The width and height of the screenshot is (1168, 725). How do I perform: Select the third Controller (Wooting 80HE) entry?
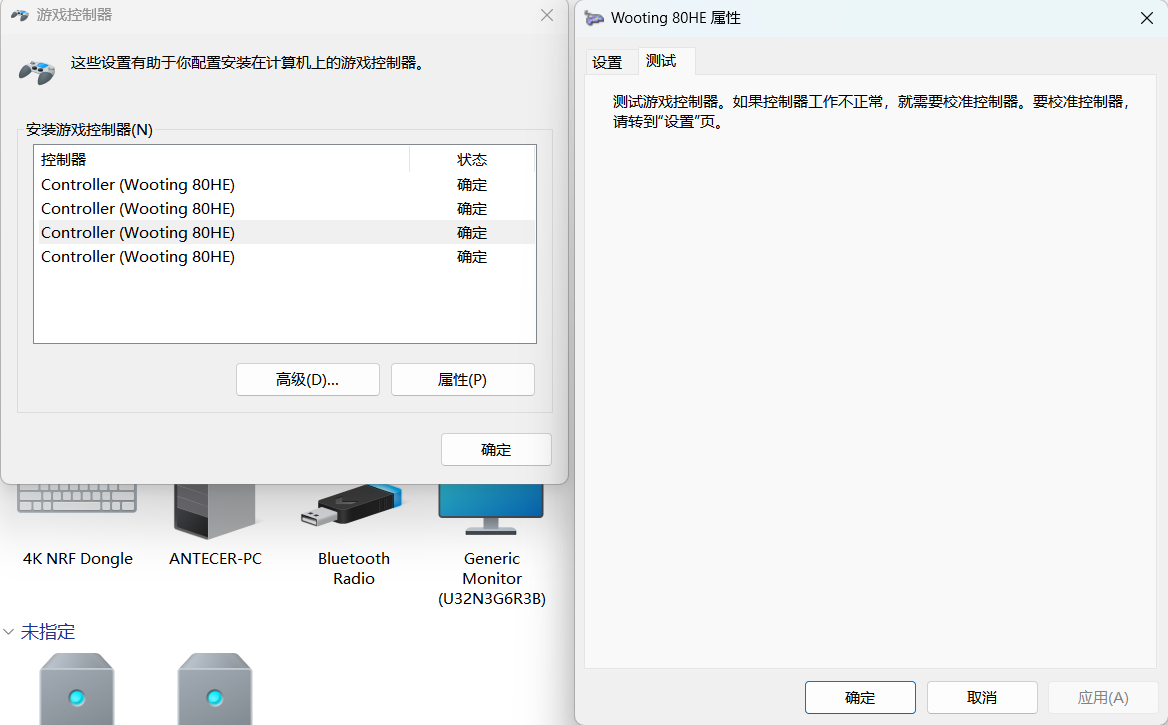[x=137, y=232]
